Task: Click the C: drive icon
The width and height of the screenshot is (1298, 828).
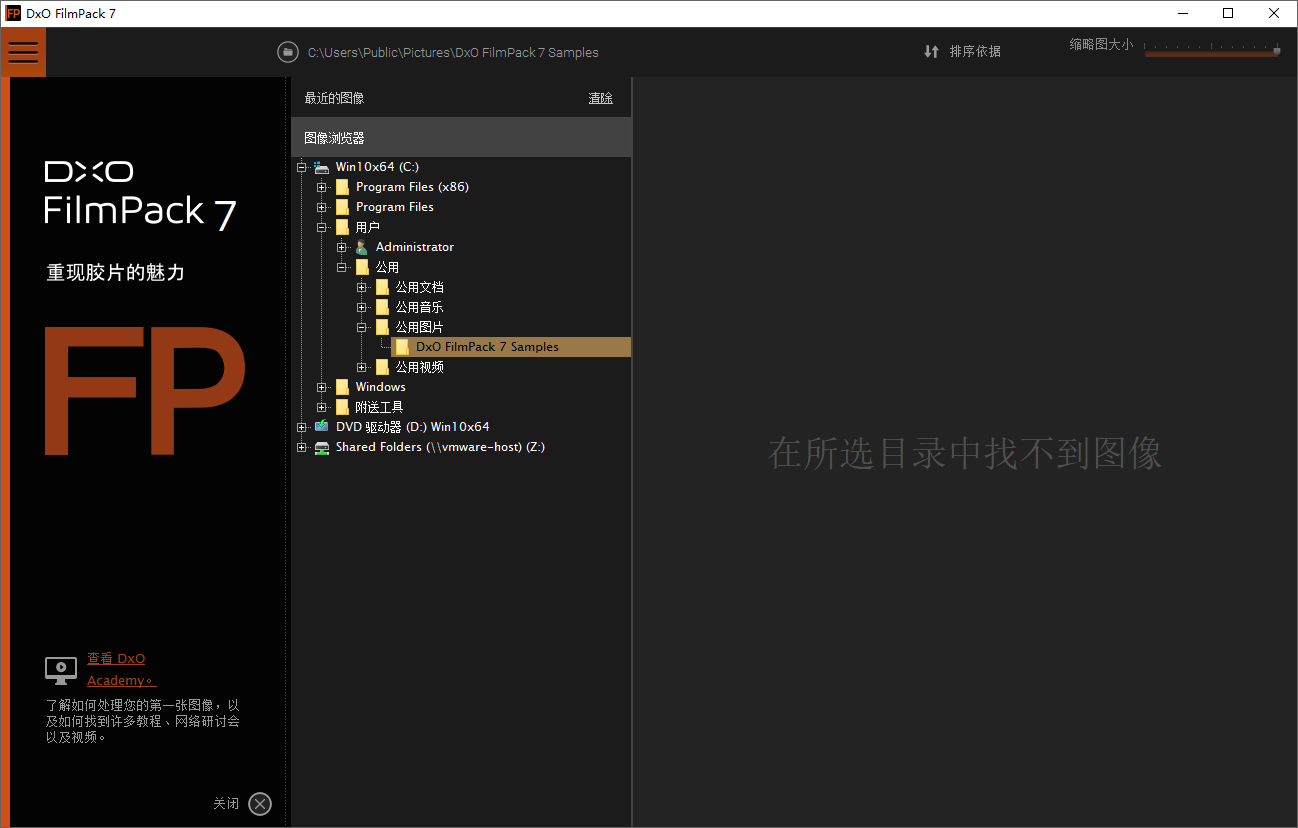Action: [321, 167]
